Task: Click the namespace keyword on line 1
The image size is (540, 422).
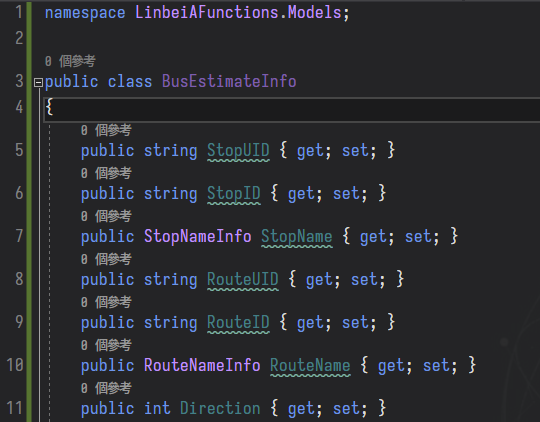Action: tap(85, 13)
